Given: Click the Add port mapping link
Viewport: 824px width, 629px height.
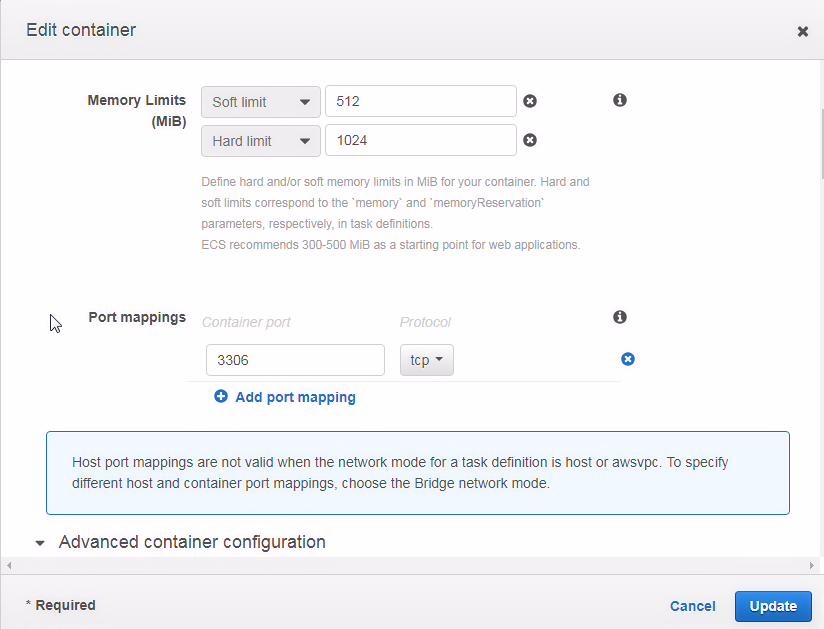Looking at the screenshot, I should point(295,397).
